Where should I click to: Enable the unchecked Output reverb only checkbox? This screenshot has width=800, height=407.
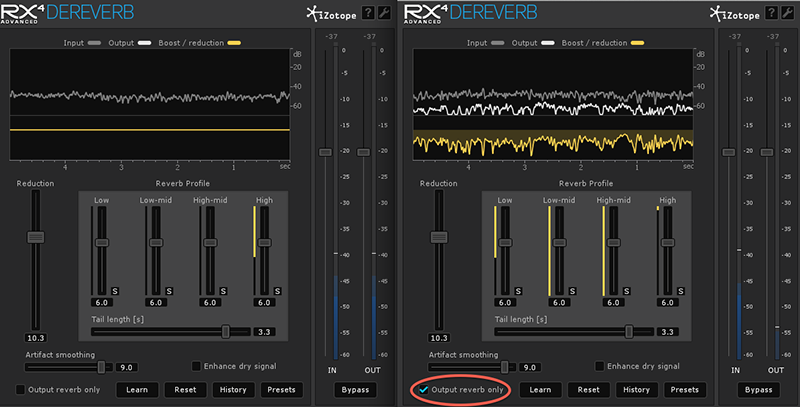tap(21, 389)
